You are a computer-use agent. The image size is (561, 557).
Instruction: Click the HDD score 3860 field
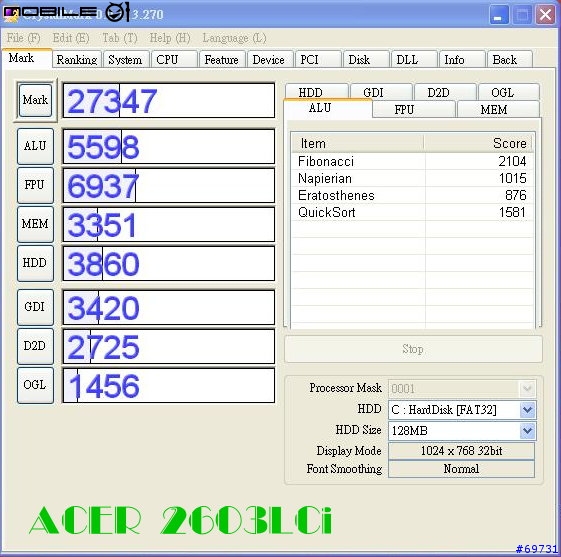(x=169, y=263)
